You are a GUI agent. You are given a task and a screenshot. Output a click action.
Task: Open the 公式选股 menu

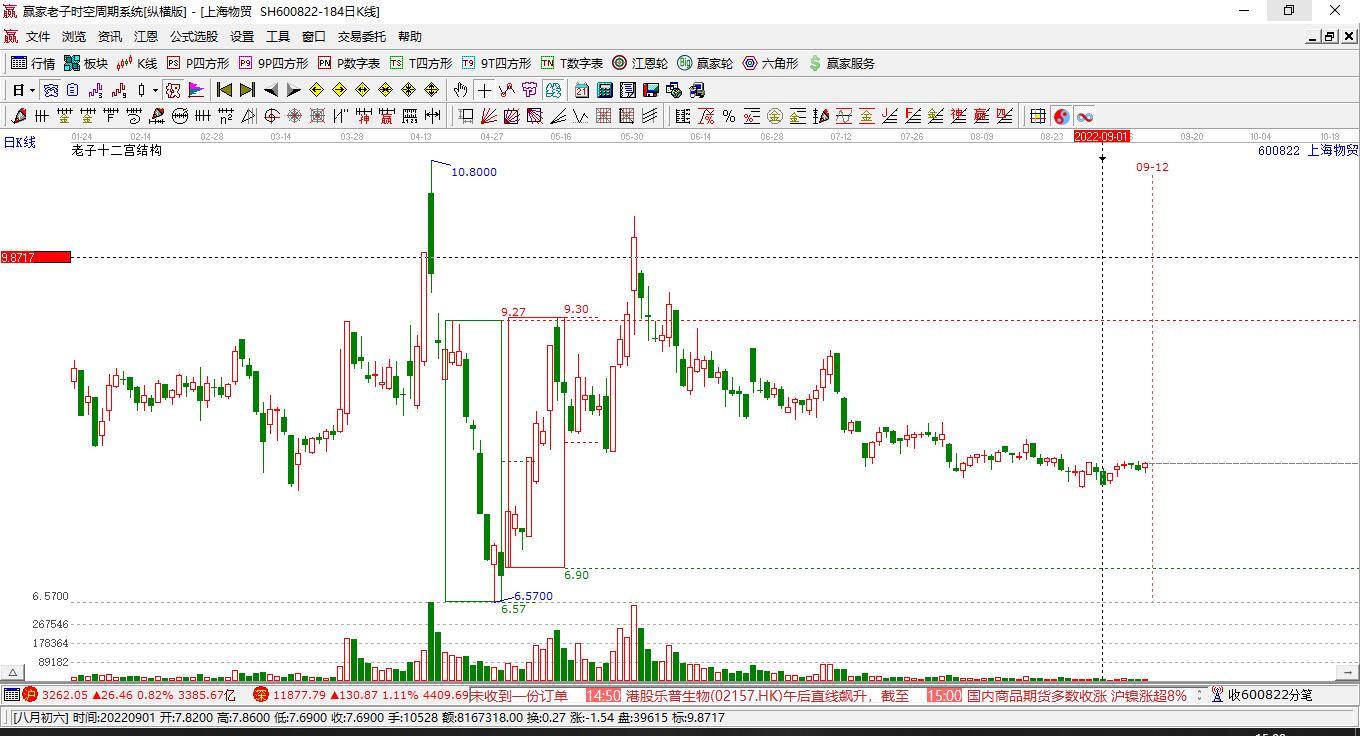pos(194,36)
